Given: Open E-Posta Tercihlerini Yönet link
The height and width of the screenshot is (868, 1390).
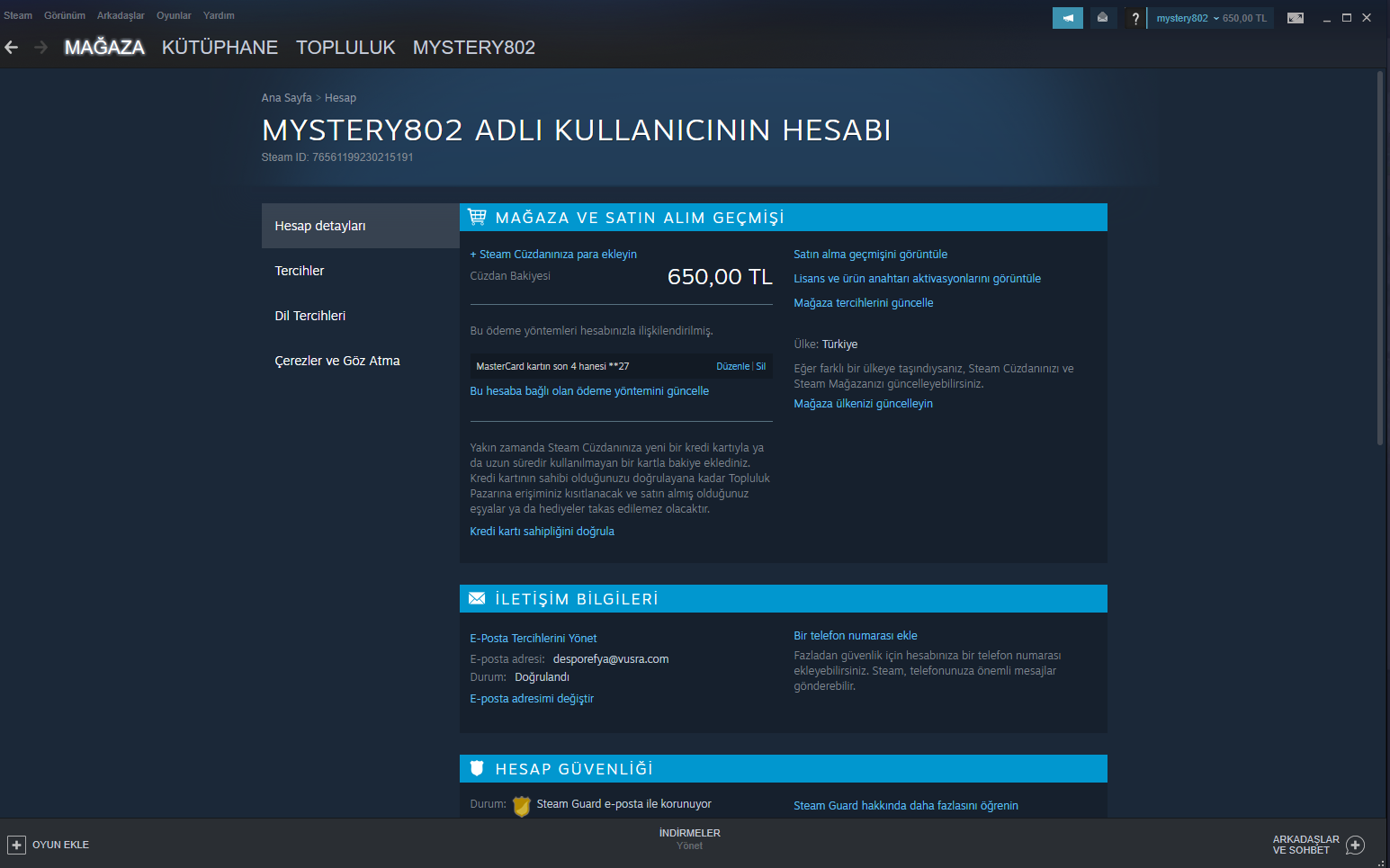Looking at the screenshot, I should [534, 639].
